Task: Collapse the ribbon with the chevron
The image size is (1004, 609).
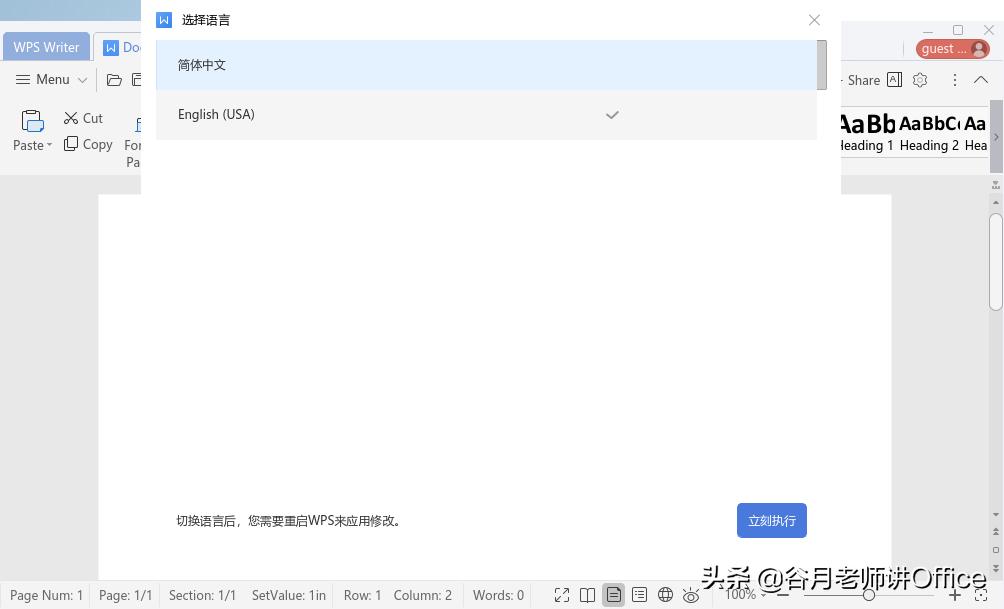Action: click(x=981, y=80)
